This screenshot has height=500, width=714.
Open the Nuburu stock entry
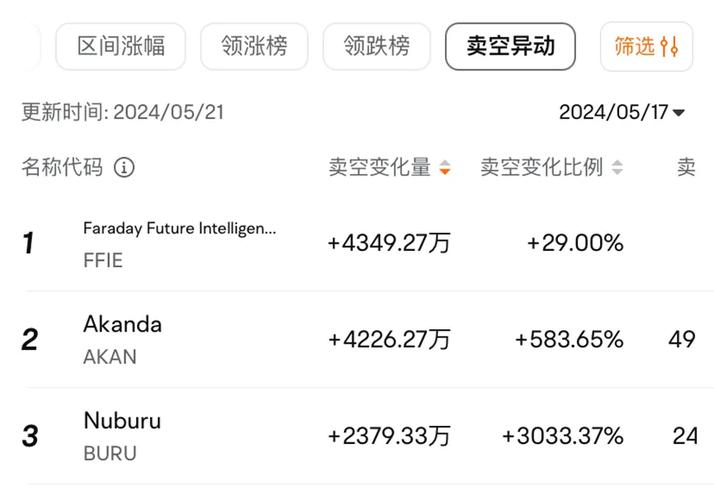pos(122,421)
